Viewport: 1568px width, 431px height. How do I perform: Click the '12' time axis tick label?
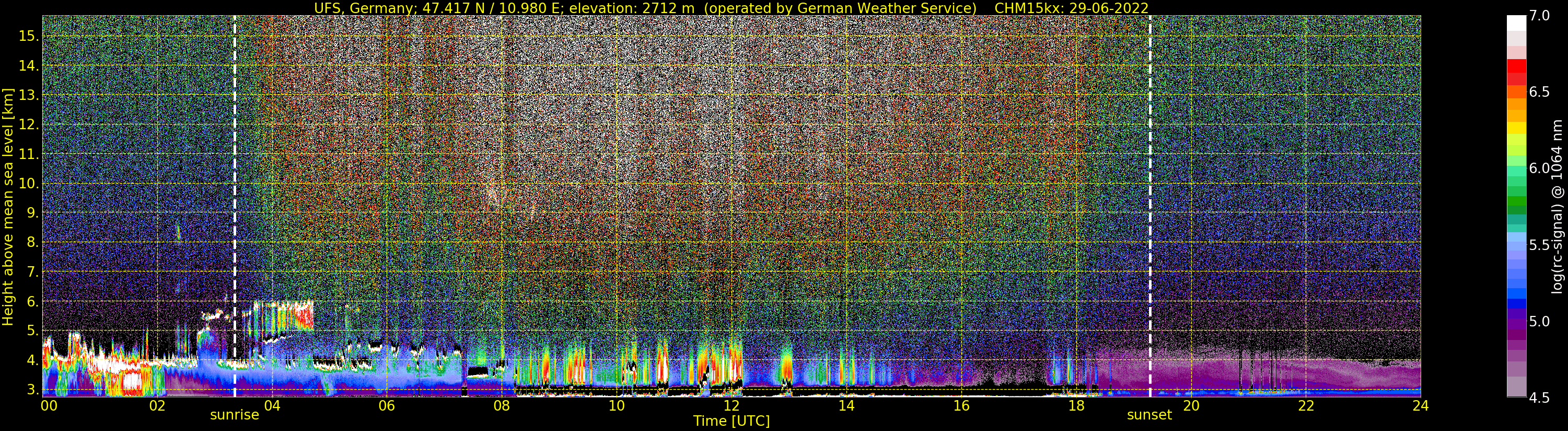(731, 405)
